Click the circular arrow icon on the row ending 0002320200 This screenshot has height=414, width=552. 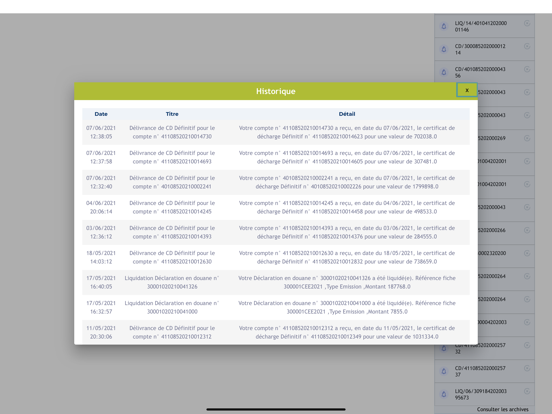pos(527,253)
